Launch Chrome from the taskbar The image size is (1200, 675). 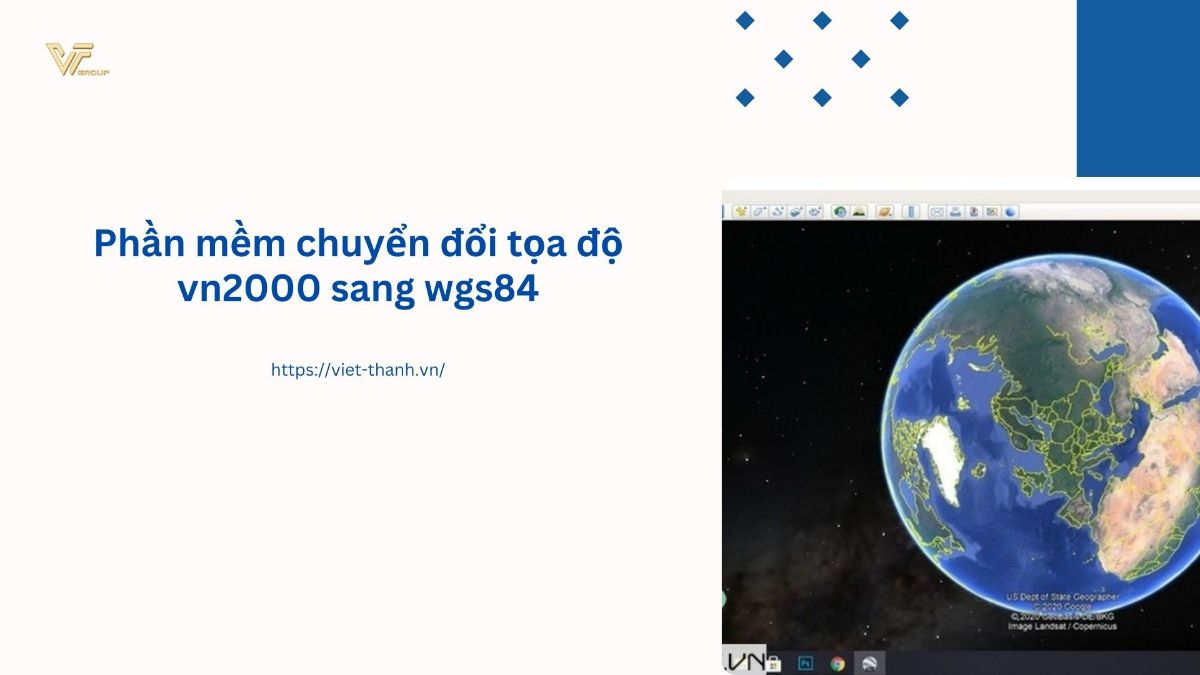[838, 662]
